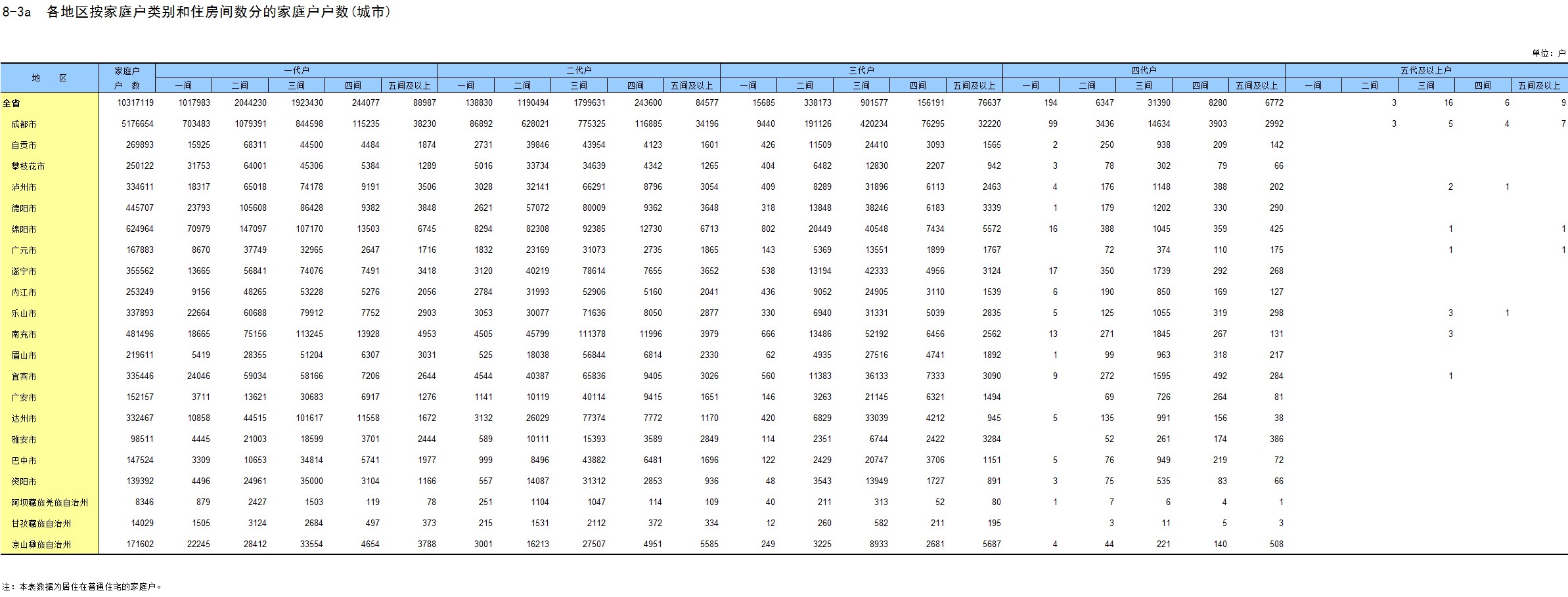Click the 自贡市 row label
This screenshot has height=597, width=1568.
tap(24, 145)
